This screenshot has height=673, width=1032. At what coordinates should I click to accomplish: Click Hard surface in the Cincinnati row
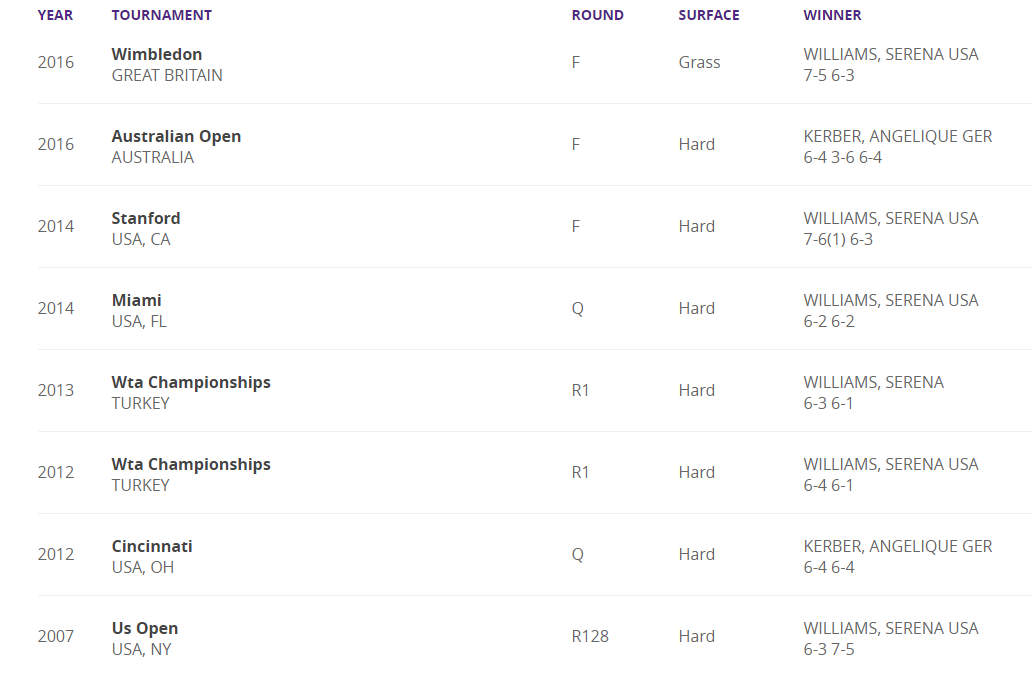tap(697, 555)
